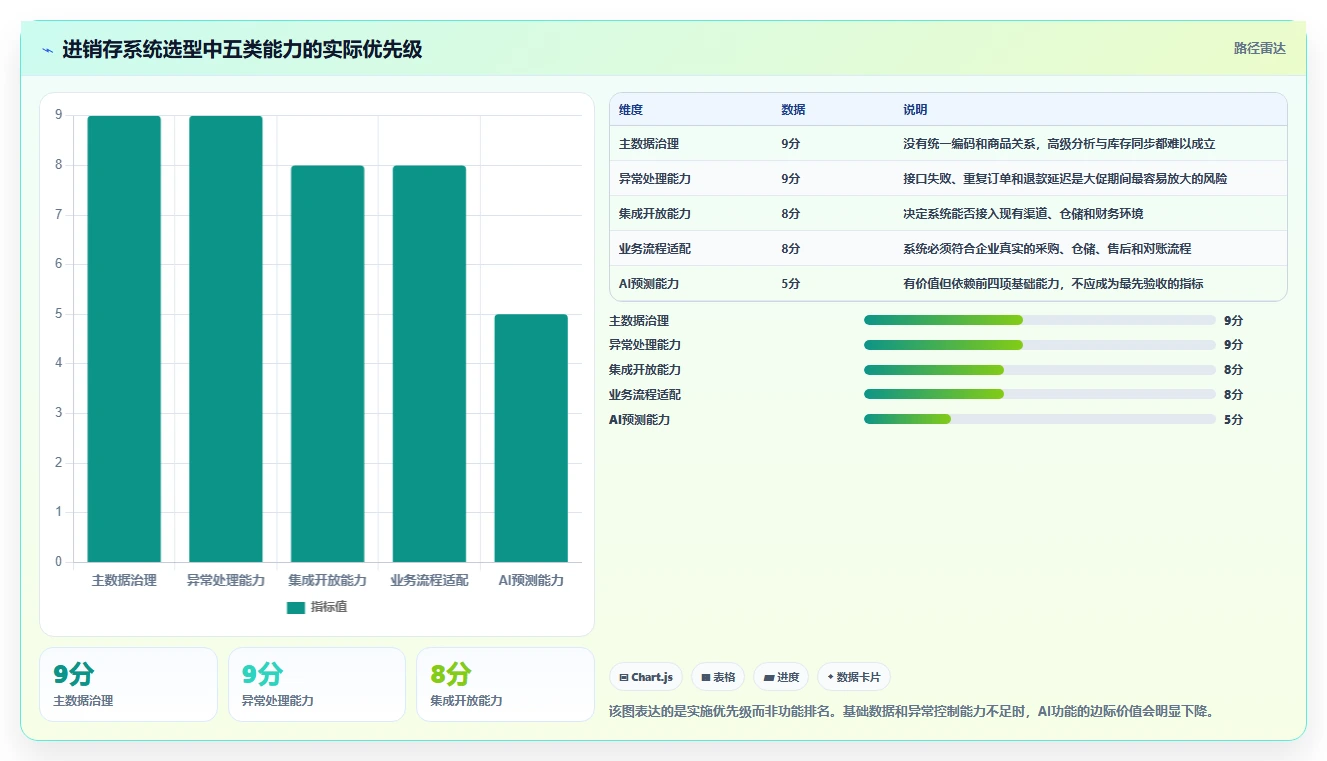The image size is (1327, 761).
Task: Click the x-axis label 业务流程适配
Action: click(429, 580)
